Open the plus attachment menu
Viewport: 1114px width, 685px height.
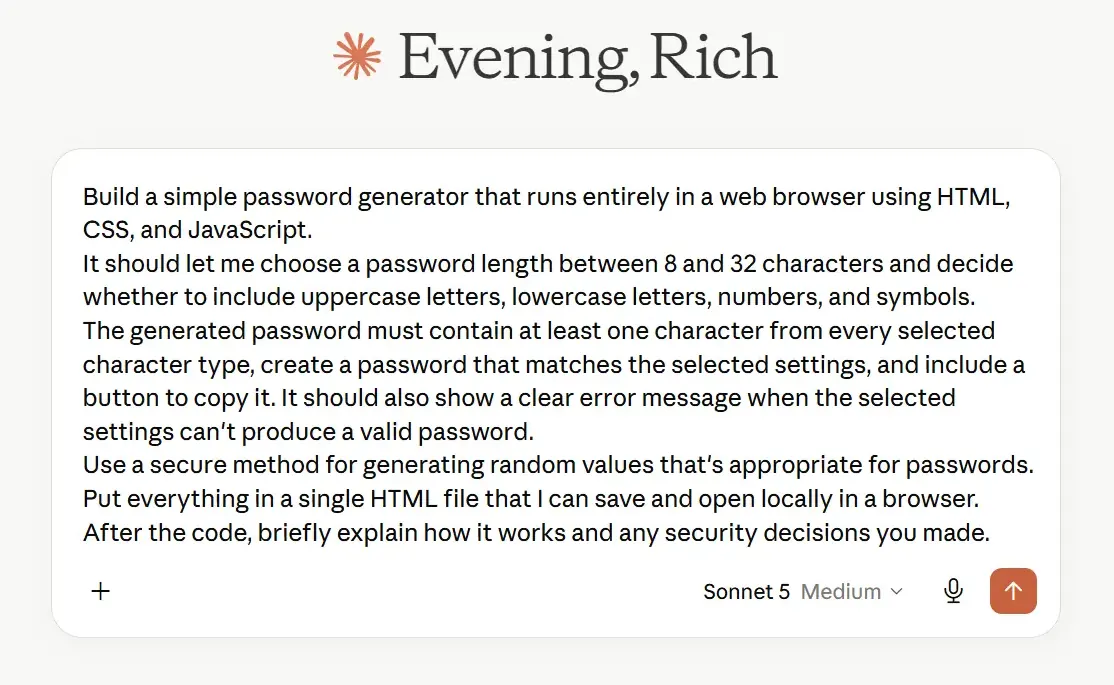pyautogui.click(x=101, y=590)
